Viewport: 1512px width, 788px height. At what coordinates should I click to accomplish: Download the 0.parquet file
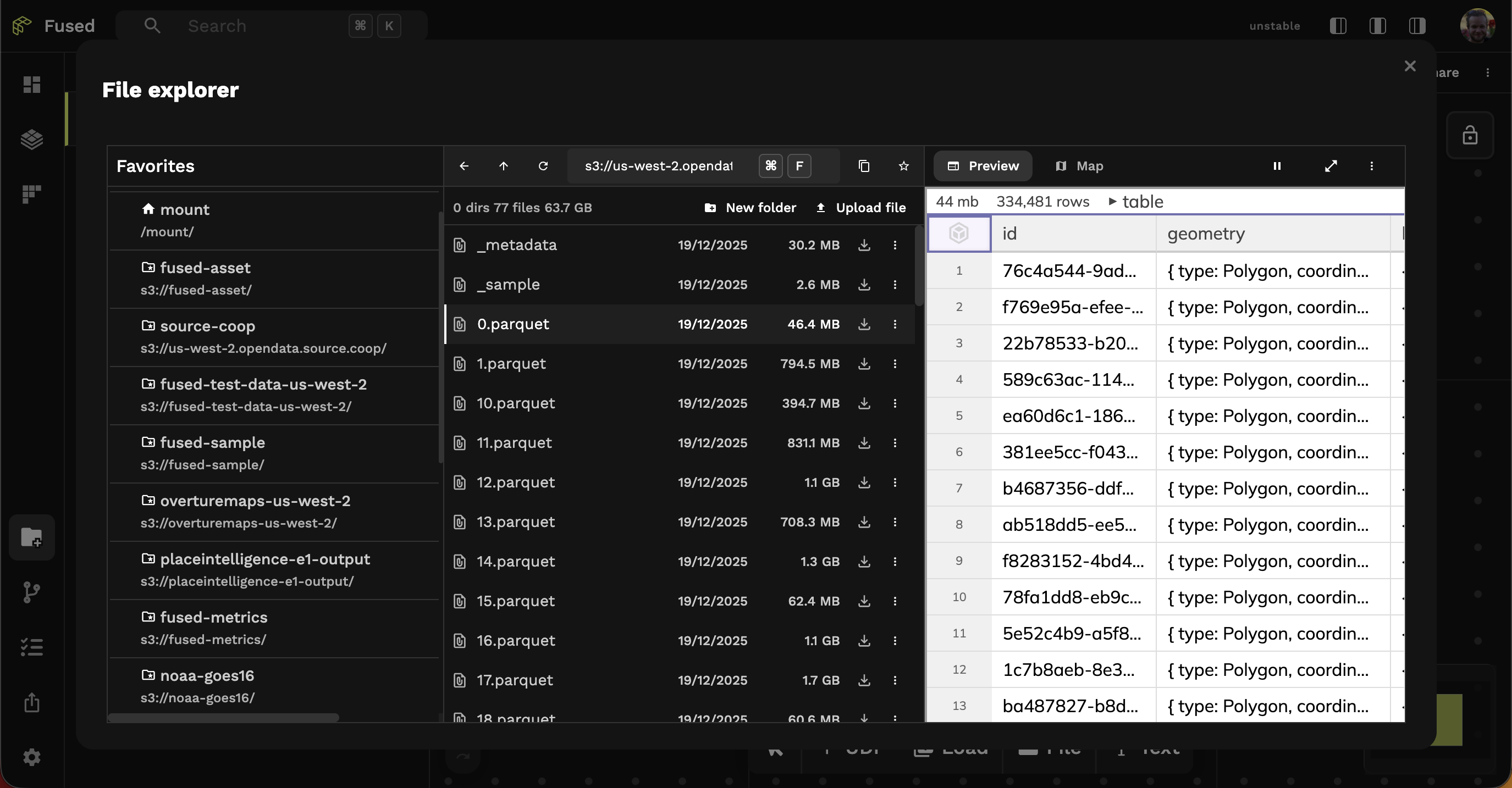864,324
